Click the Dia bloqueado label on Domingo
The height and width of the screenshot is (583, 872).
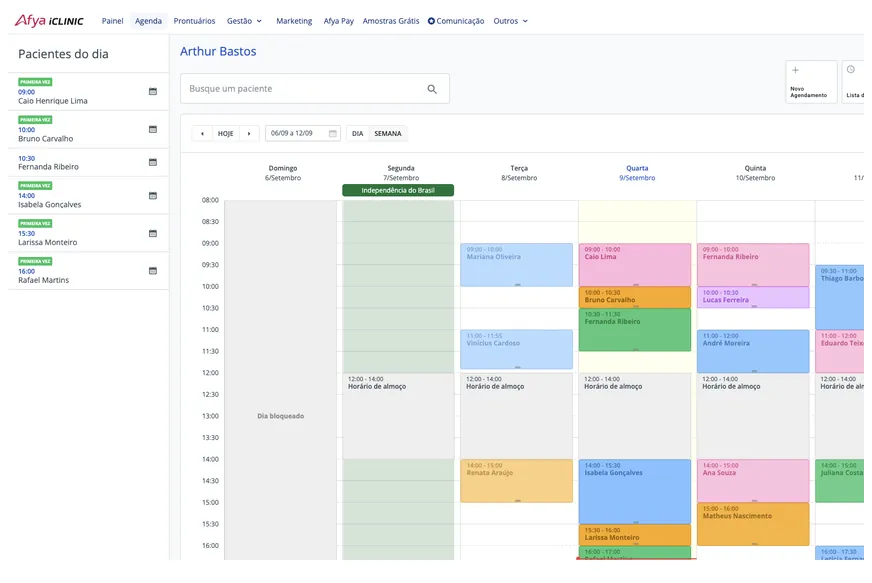coord(280,416)
